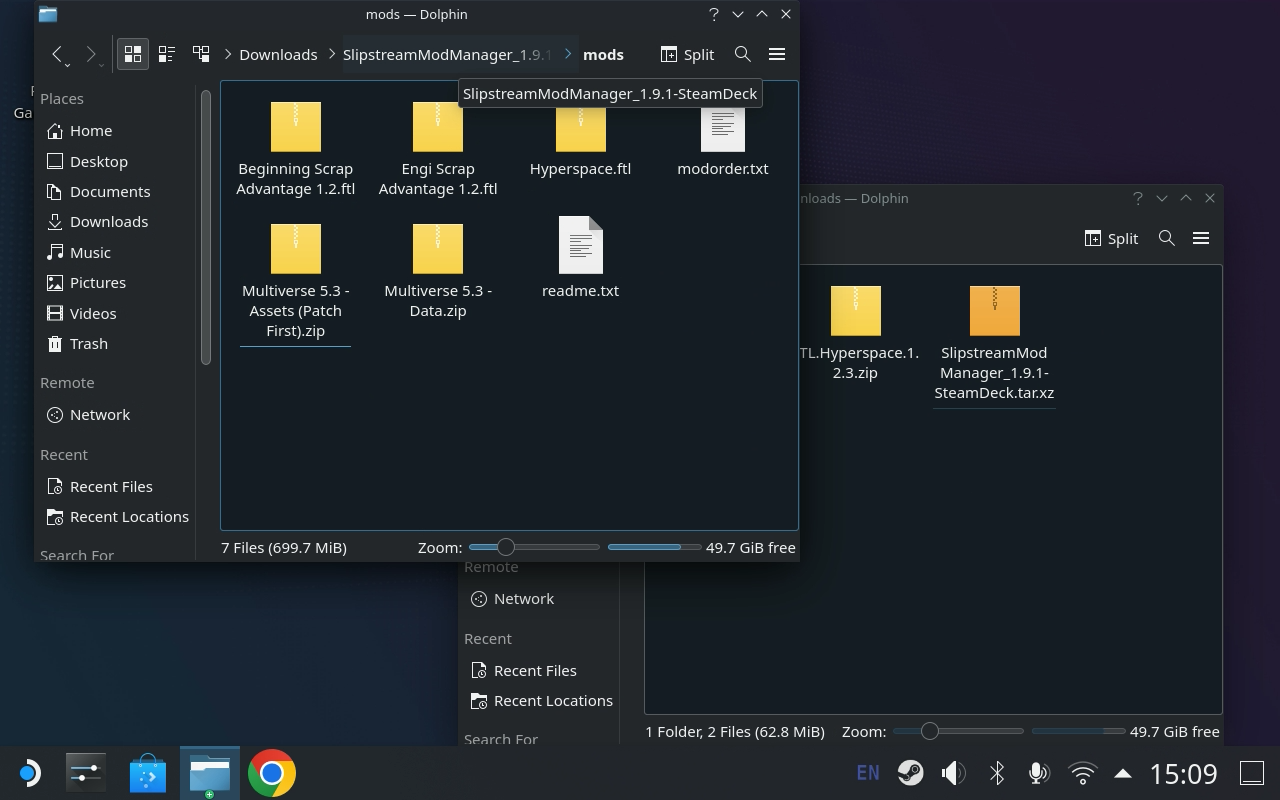This screenshot has width=1280, height=800.
Task: Open hamburger menu in mods window
Action: [x=777, y=54]
